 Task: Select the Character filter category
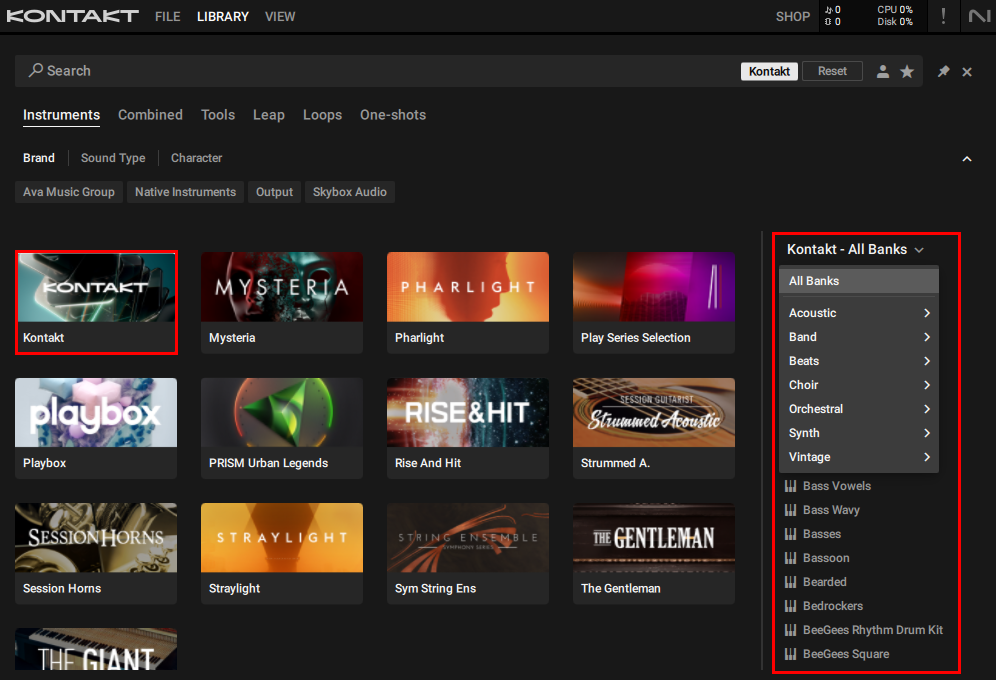tap(196, 158)
